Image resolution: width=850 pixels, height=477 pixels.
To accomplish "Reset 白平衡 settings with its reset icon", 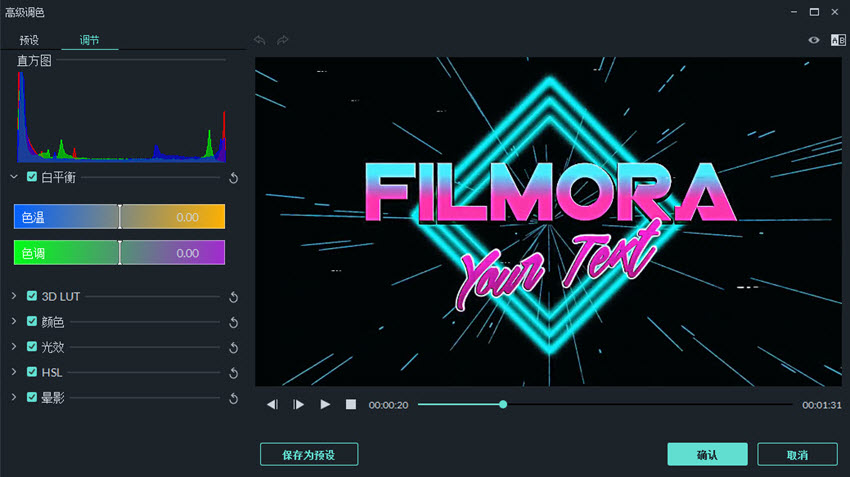I will click(x=234, y=178).
